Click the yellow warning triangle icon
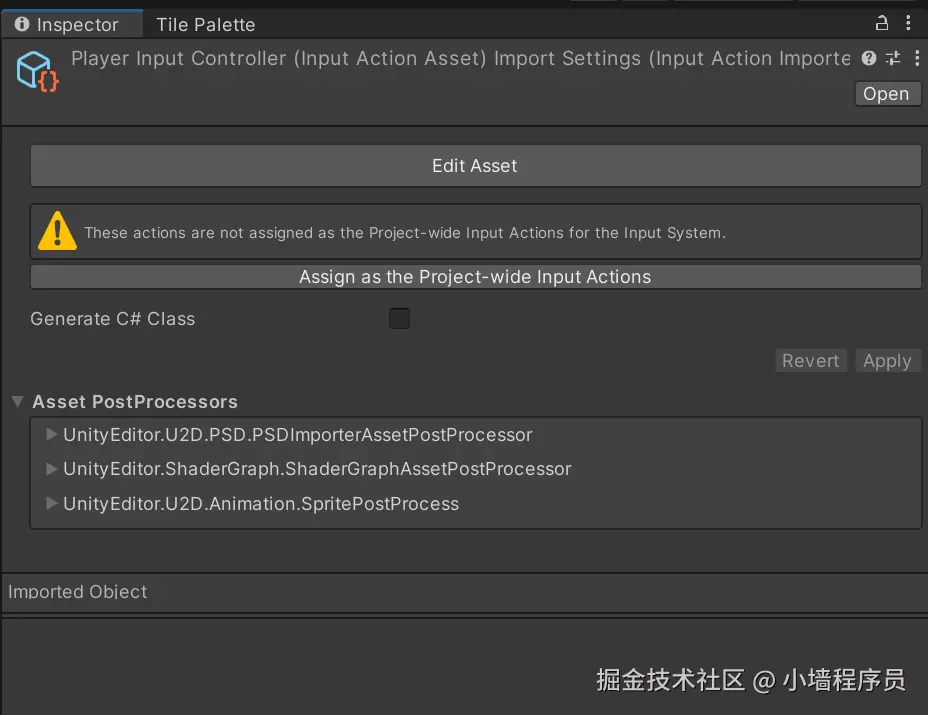Image resolution: width=928 pixels, height=715 pixels. pos(57,231)
